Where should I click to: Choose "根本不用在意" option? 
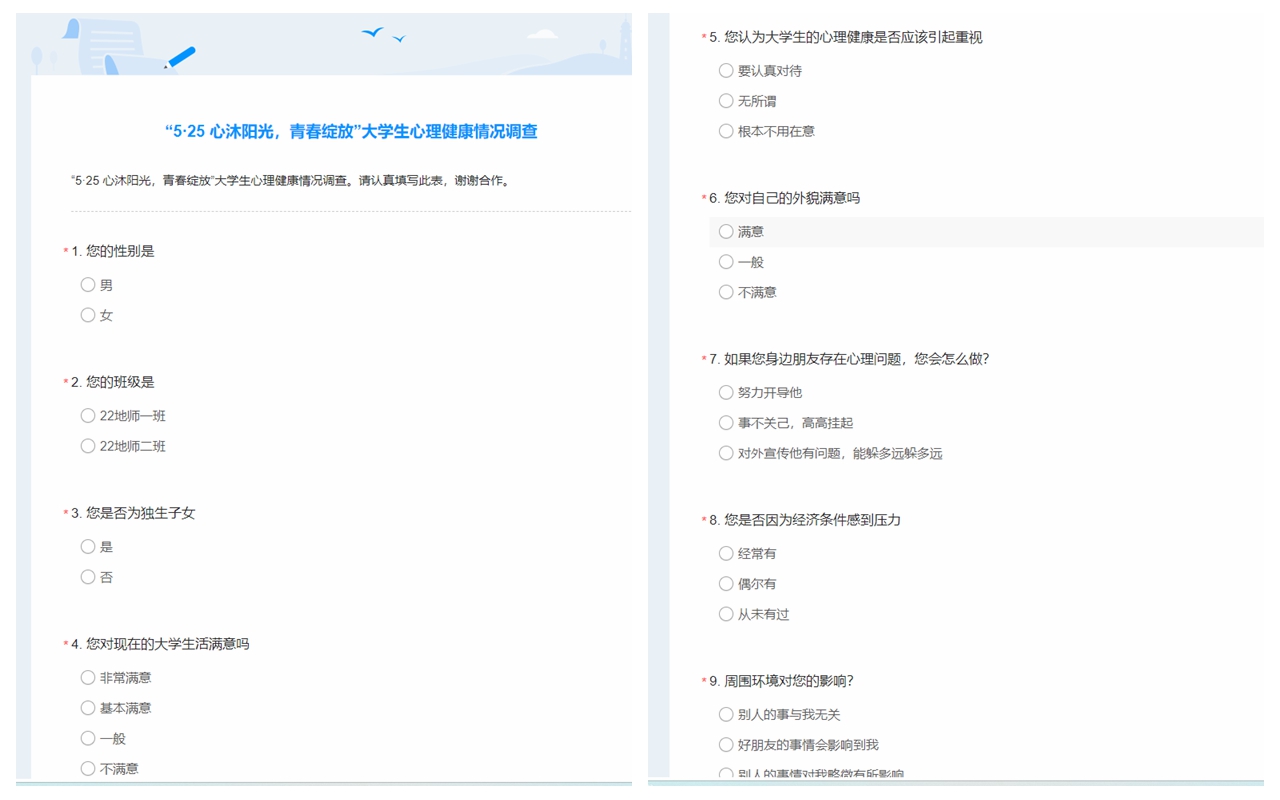tap(726, 131)
